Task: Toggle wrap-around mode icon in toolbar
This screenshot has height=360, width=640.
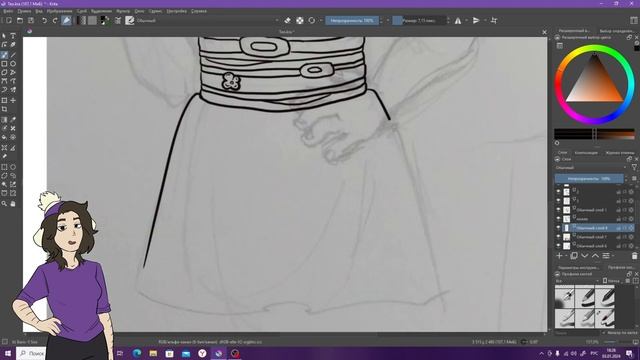Action: (494, 20)
